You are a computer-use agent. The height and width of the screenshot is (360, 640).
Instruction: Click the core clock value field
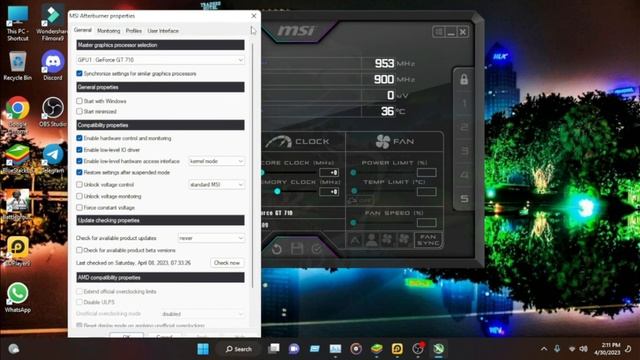point(329,172)
